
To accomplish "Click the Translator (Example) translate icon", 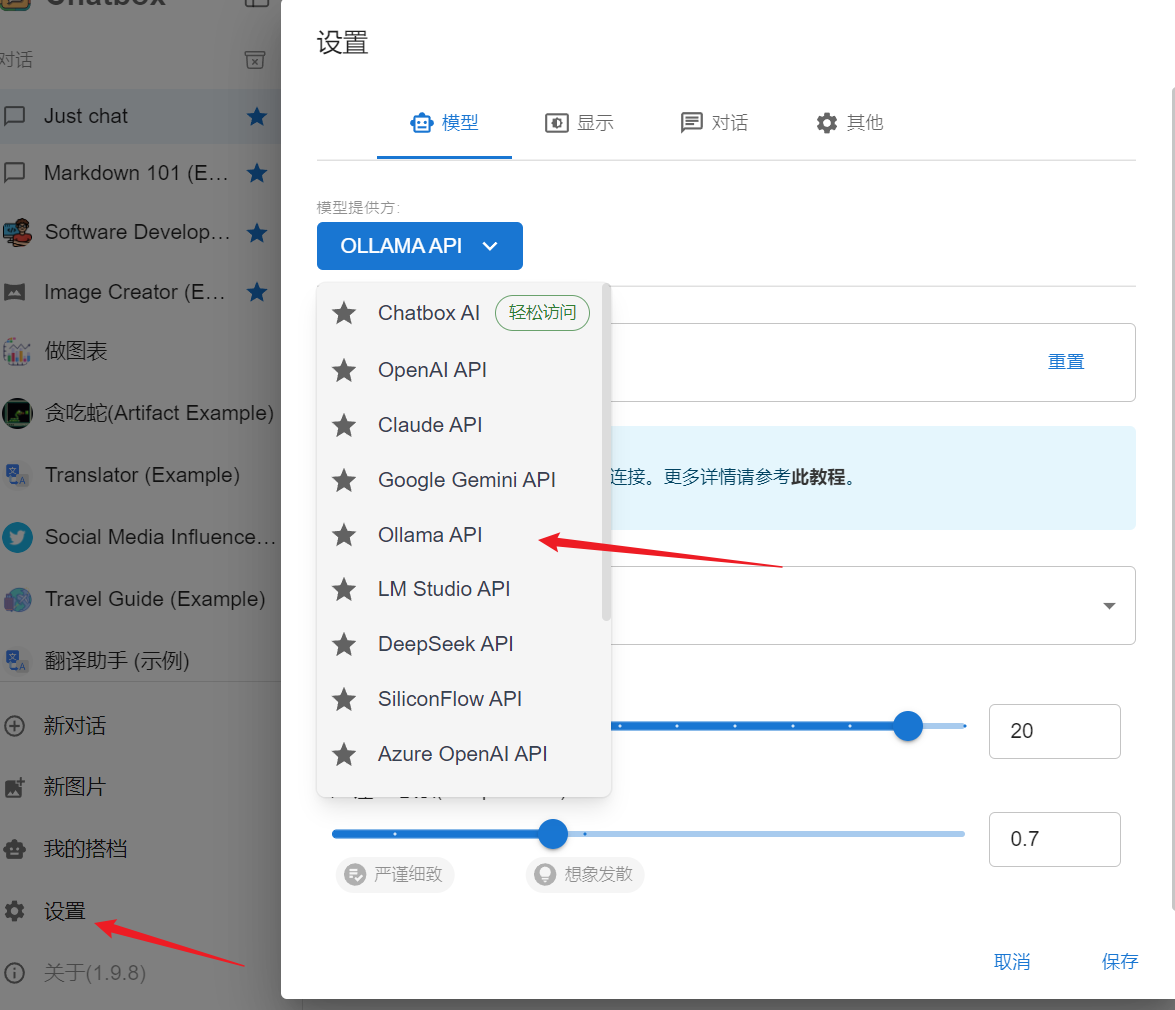I will [16, 475].
